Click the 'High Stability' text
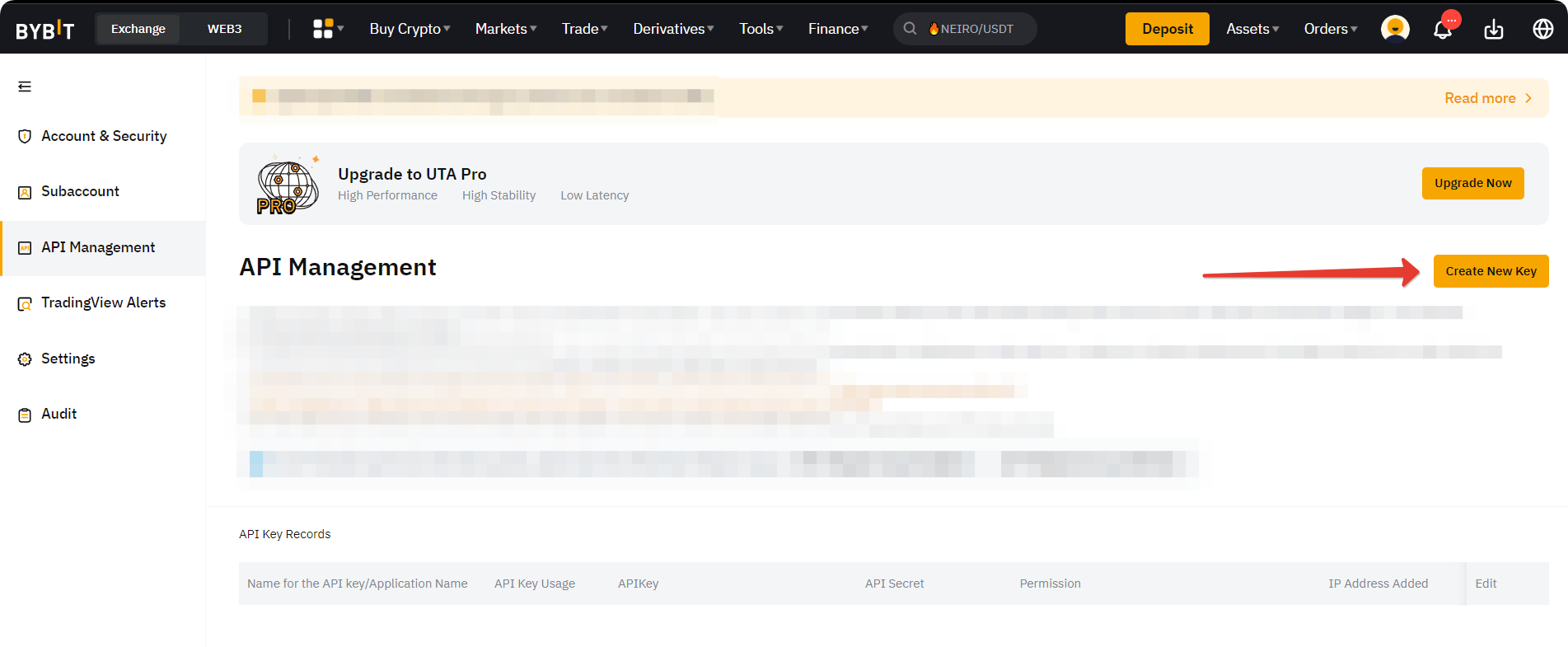The width and height of the screenshot is (1568, 647). coord(499,195)
